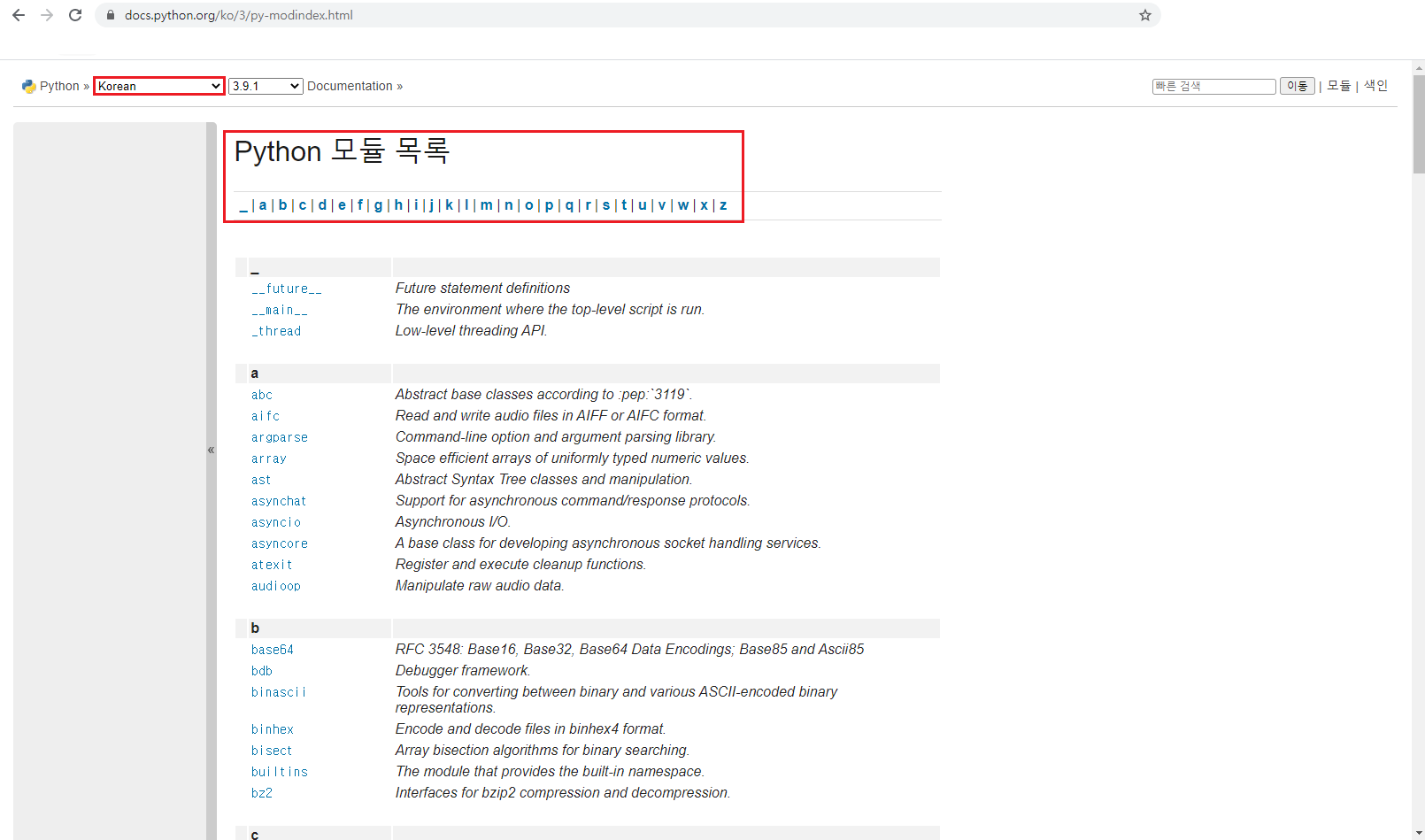Screen dimensions: 1425x840
Task: Click the browser back arrow
Action: [19, 15]
